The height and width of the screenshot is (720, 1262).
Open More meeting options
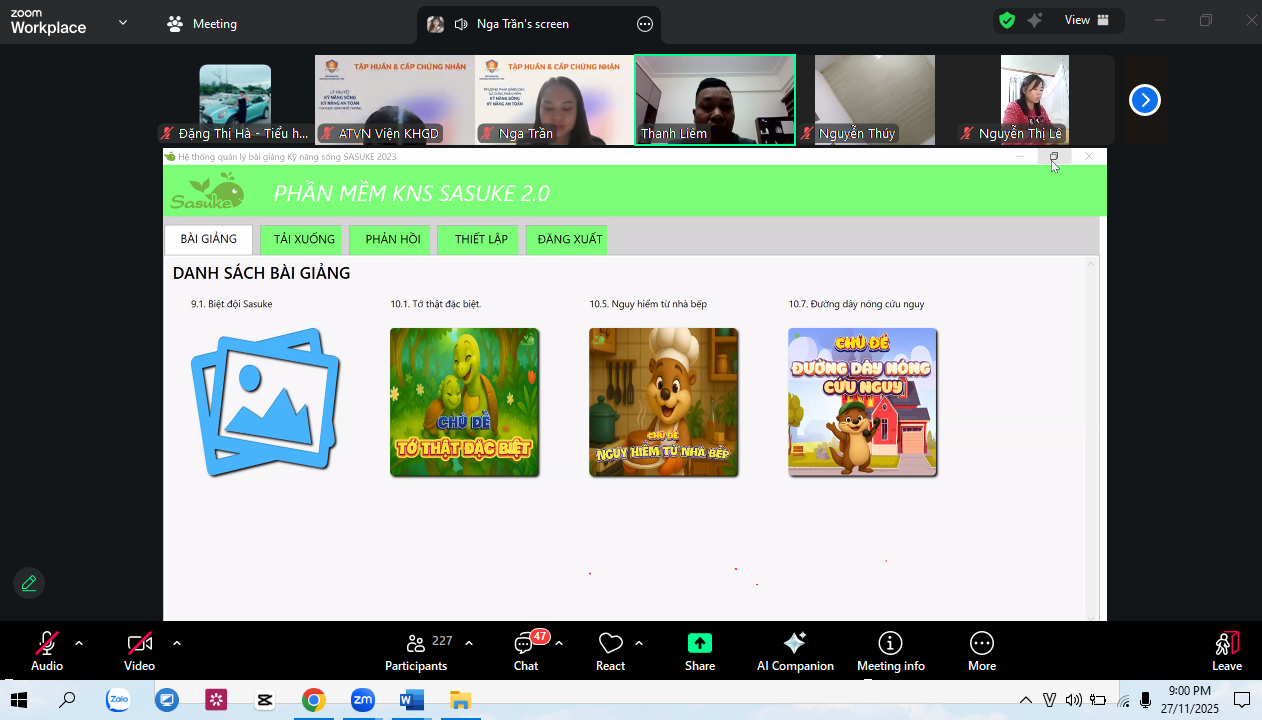[x=981, y=651]
